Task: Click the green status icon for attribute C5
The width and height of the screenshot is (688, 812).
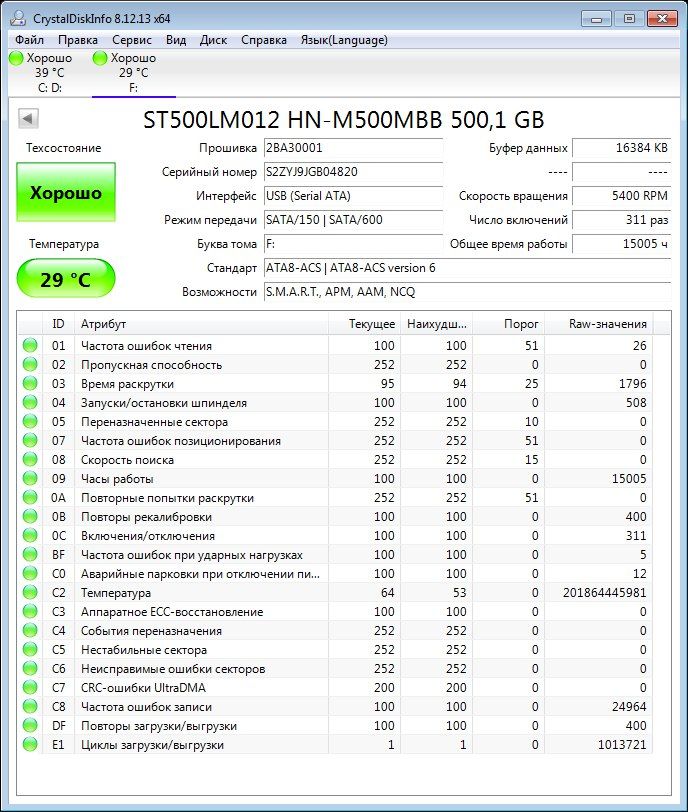Action: point(31,649)
